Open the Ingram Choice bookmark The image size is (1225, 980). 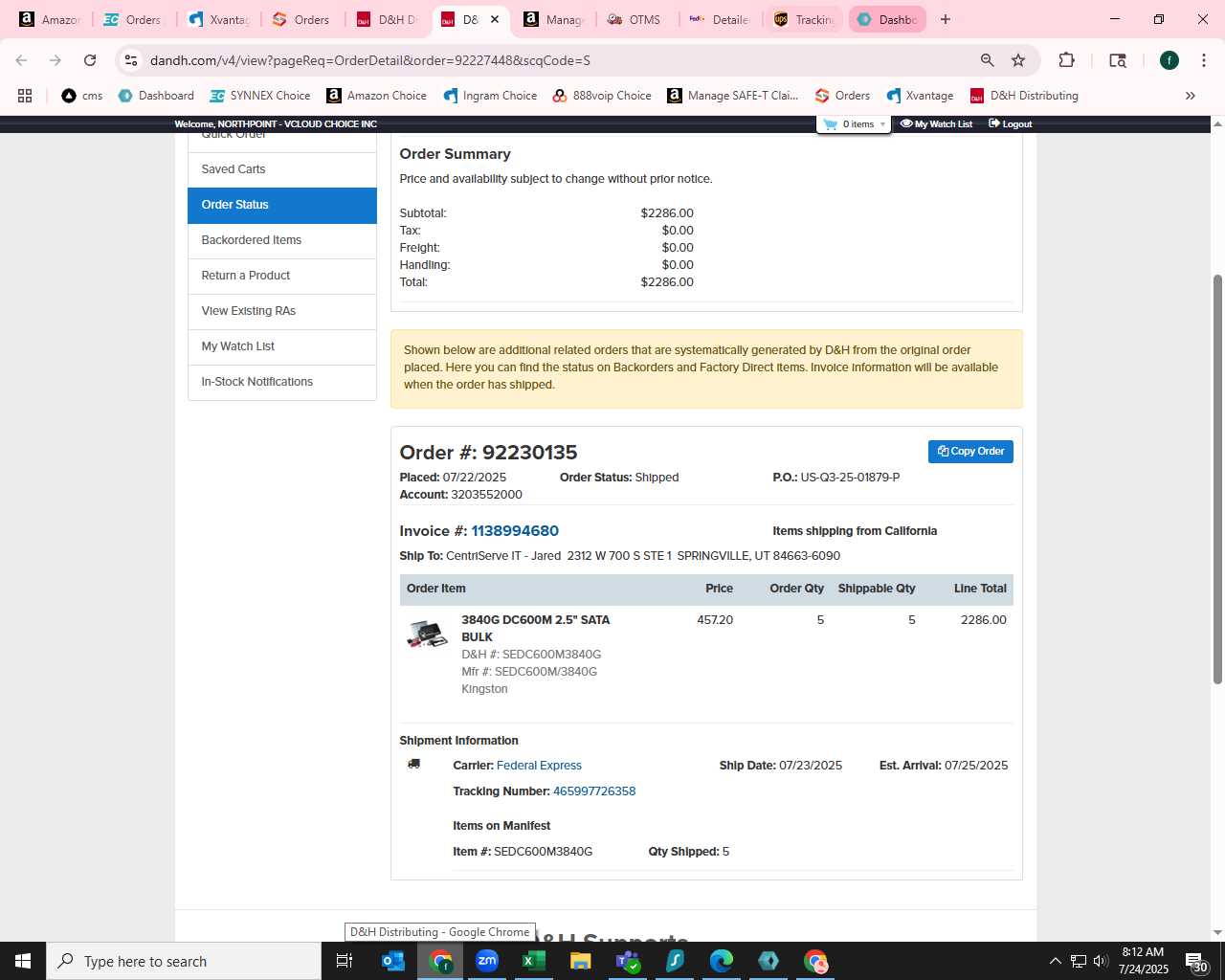point(490,96)
